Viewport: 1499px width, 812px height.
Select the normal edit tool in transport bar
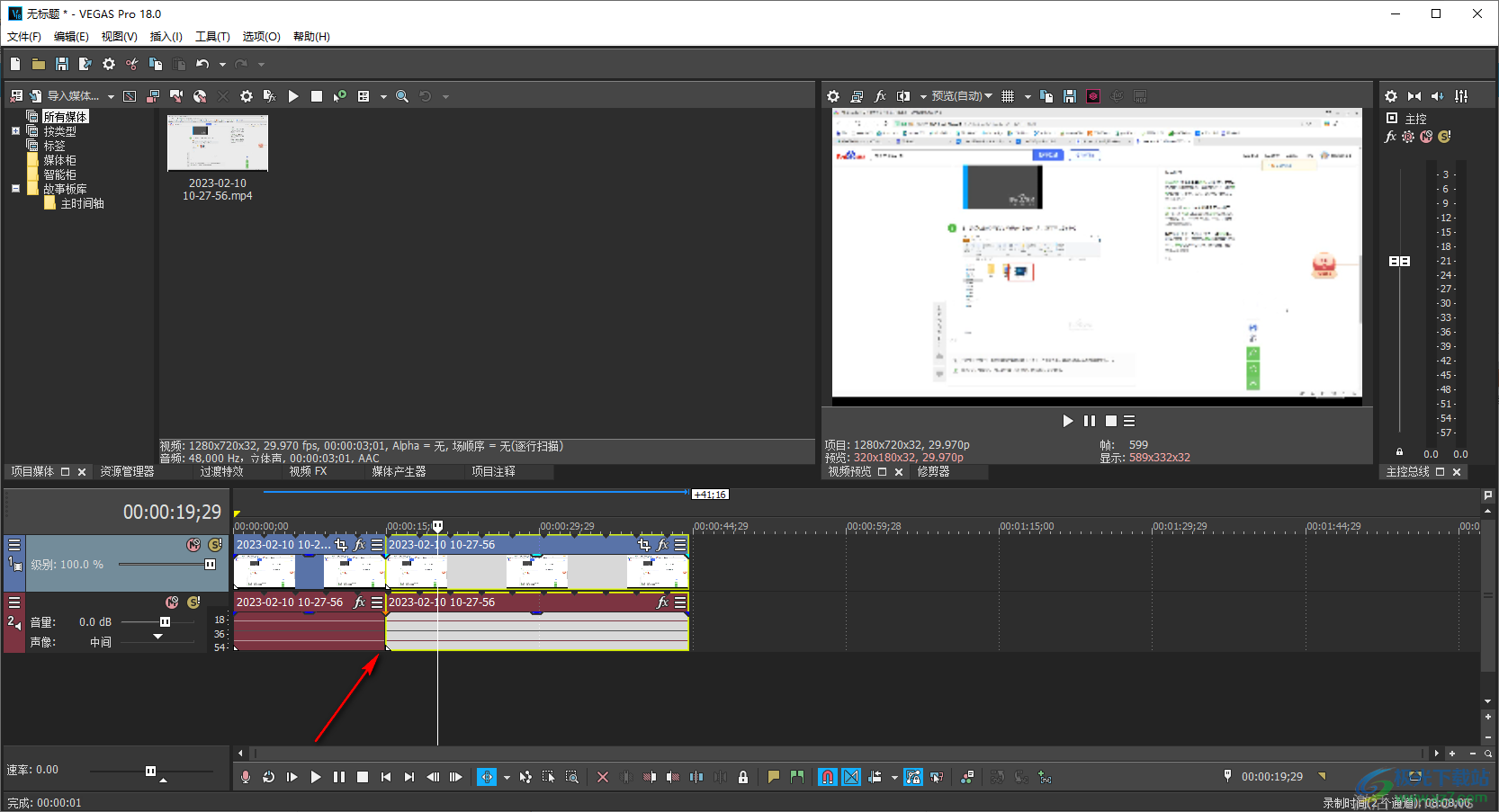(x=487, y=777)
